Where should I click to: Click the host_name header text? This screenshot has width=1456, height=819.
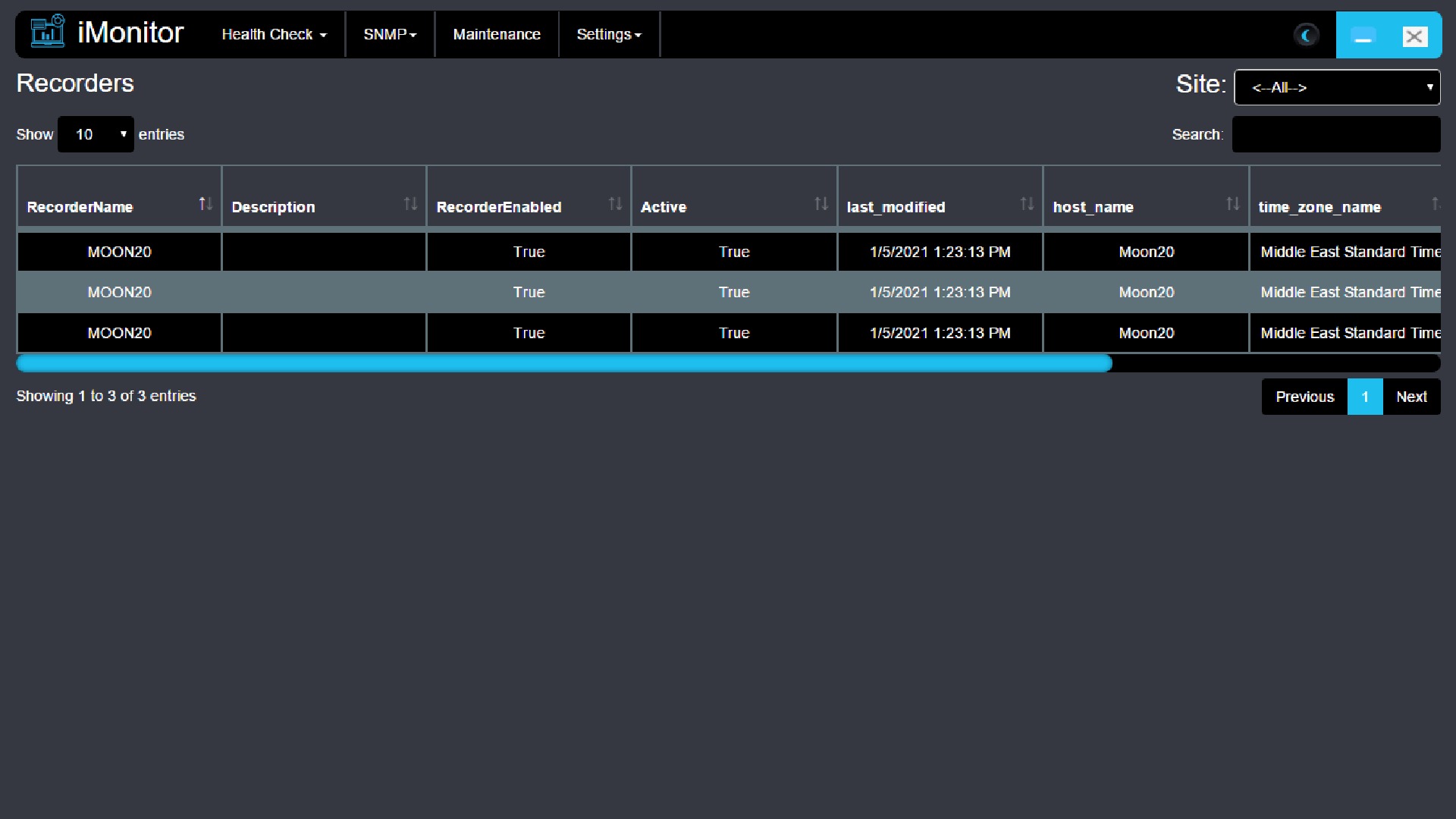click(1093, 207)
